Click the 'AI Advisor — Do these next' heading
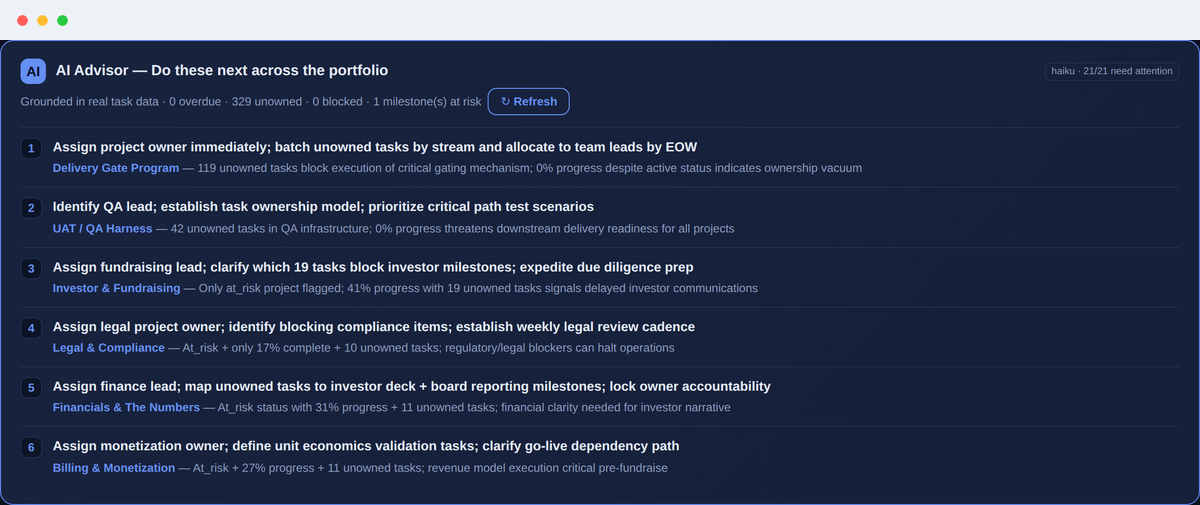Viewport: 1200px width, 505px height. point(222,71)
